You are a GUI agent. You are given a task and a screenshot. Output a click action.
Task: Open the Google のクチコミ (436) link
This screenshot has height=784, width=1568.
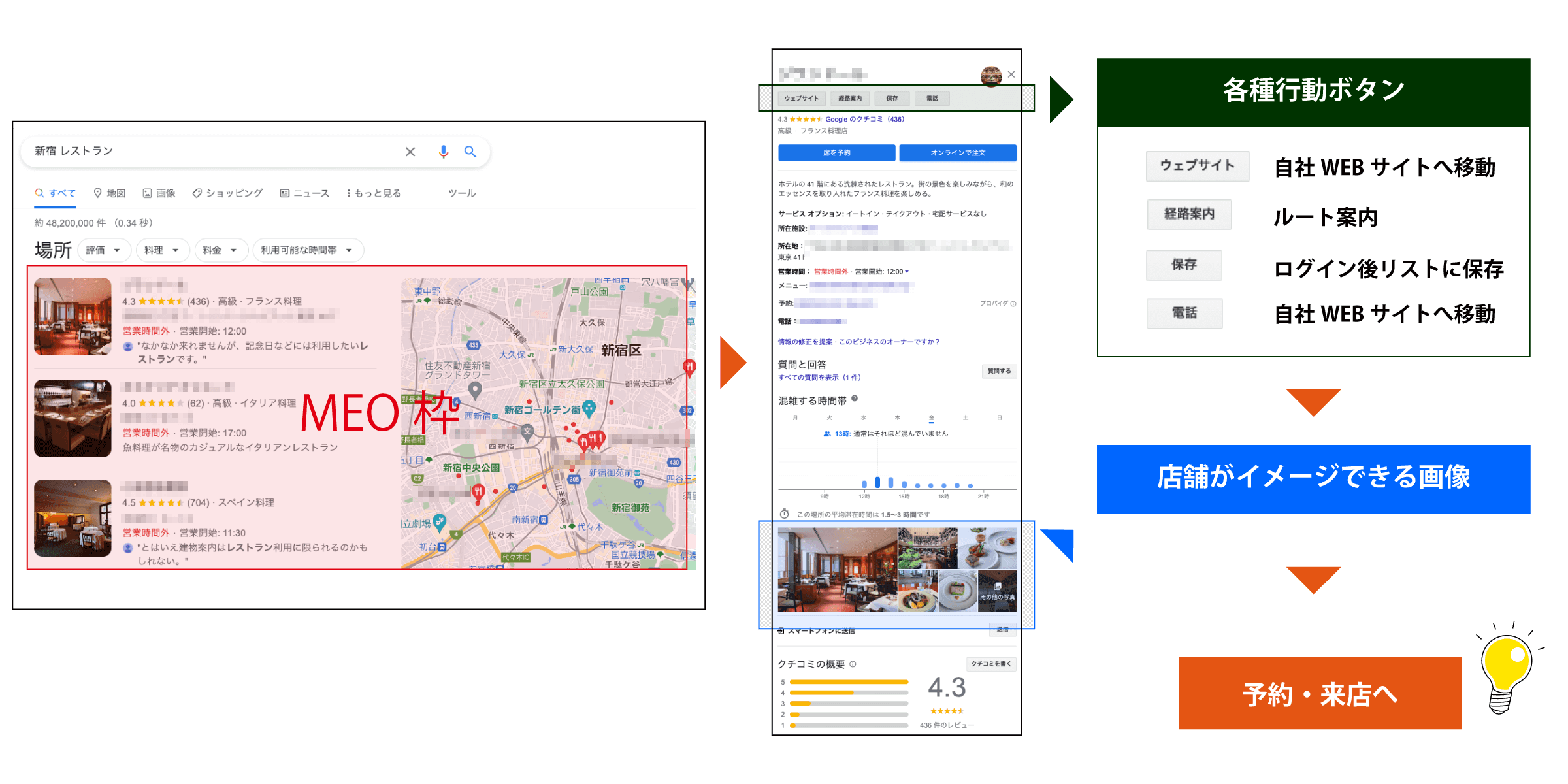(864, 120)
